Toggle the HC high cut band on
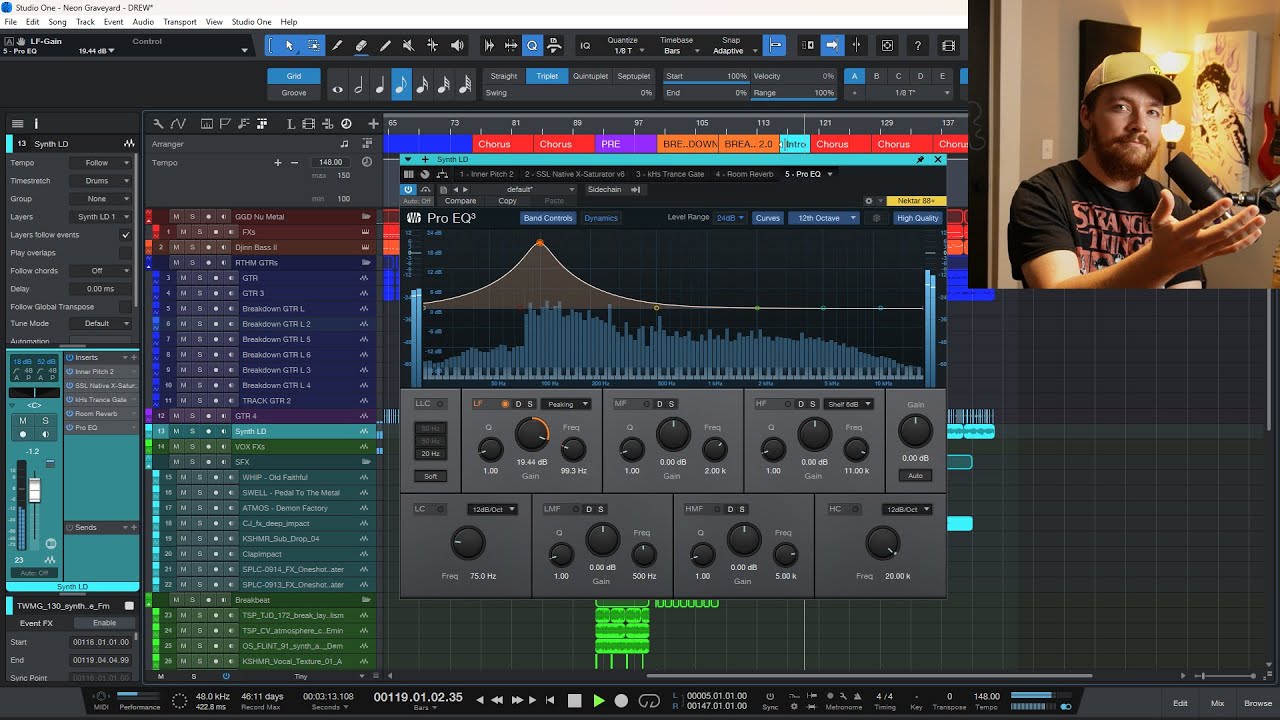Viewport: 1280px width, 720px height. (854, 509)
